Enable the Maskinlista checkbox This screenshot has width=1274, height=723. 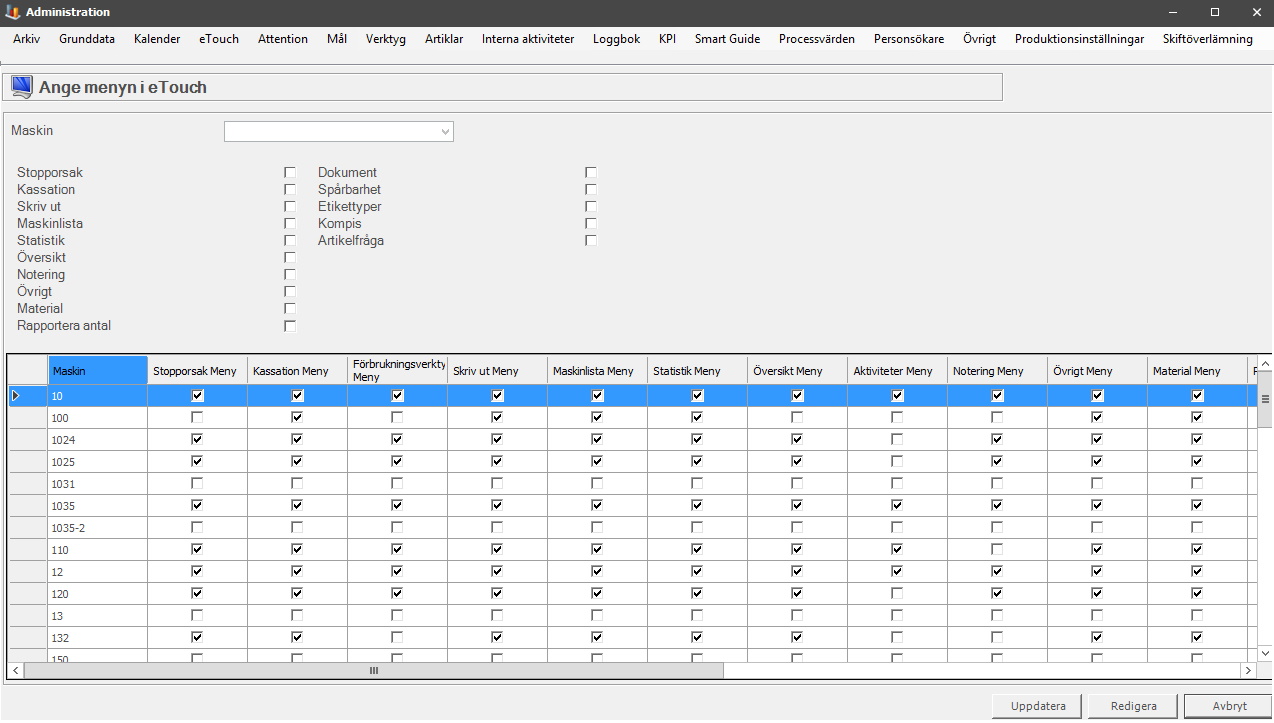(290, 224)
